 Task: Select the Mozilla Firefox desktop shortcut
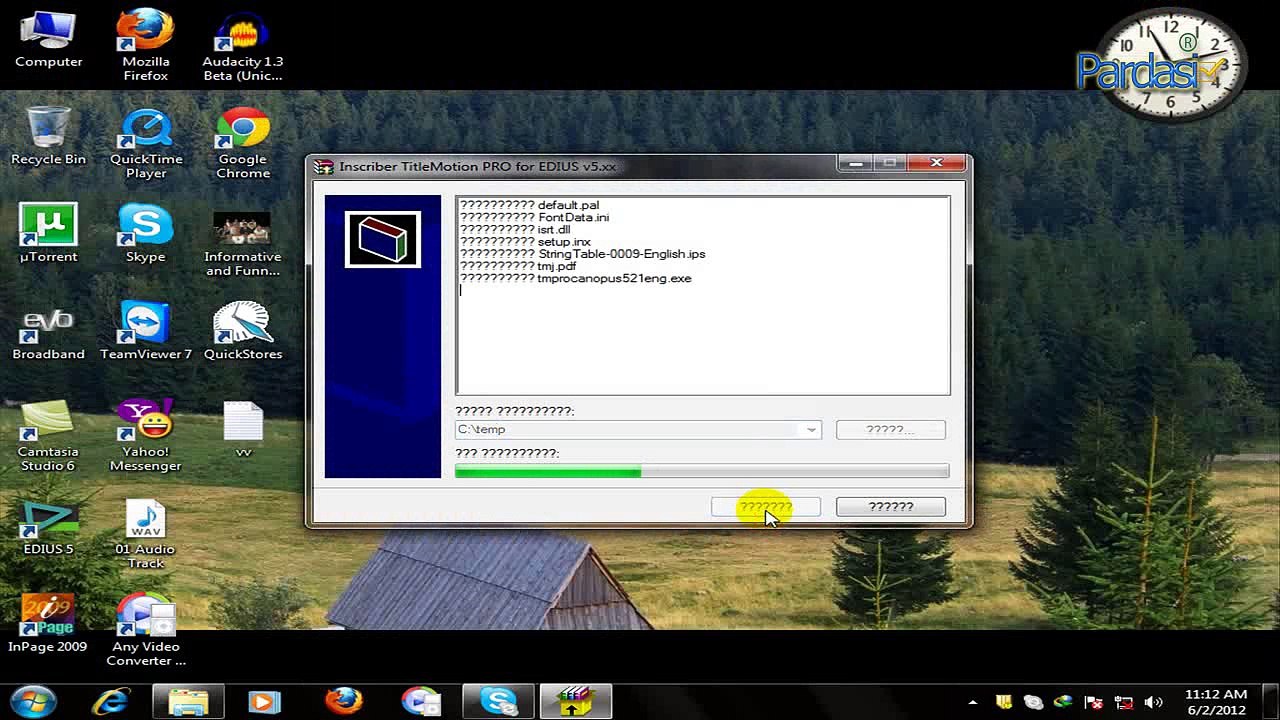pos(145,45)
